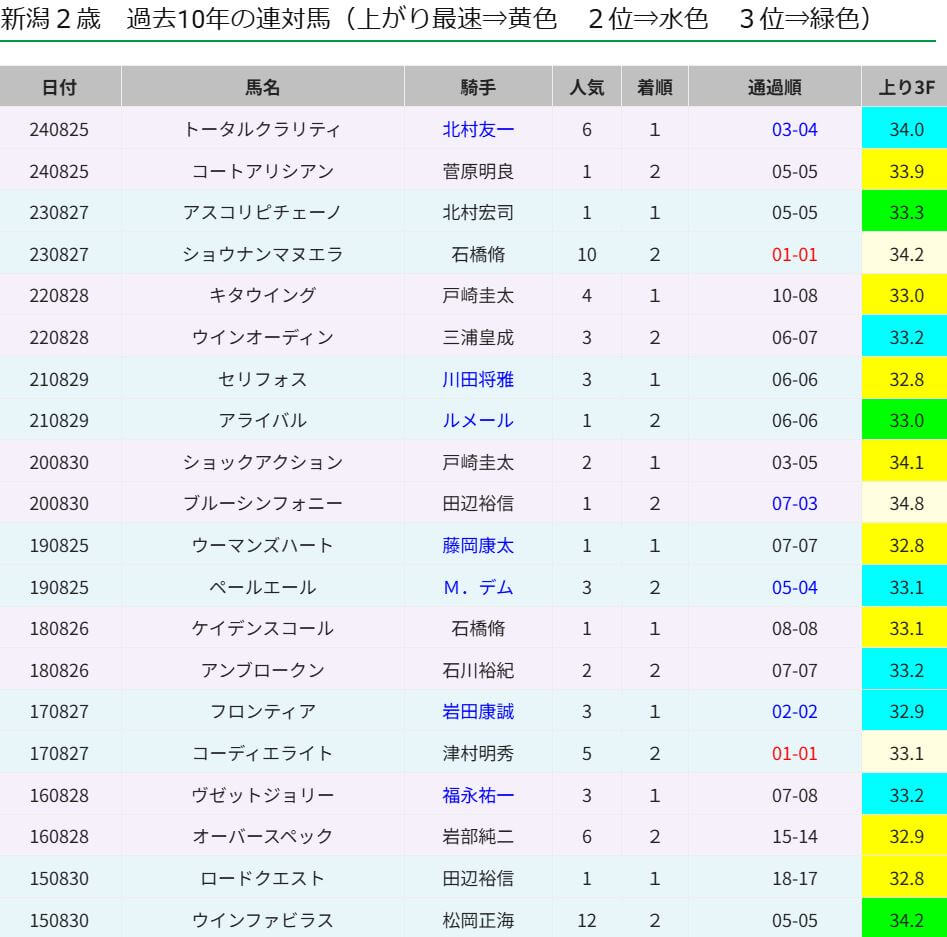This screenshot has height=937, width=947.
Task: Click the 上り3F column header
Action: click(x=905, y=87)
